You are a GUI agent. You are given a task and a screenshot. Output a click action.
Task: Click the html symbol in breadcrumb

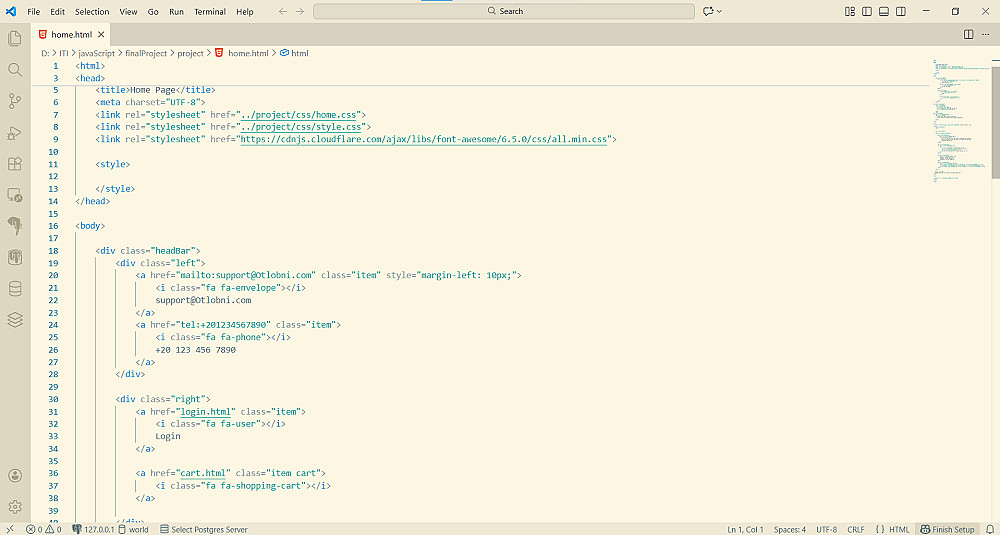[x=294, y=54]
